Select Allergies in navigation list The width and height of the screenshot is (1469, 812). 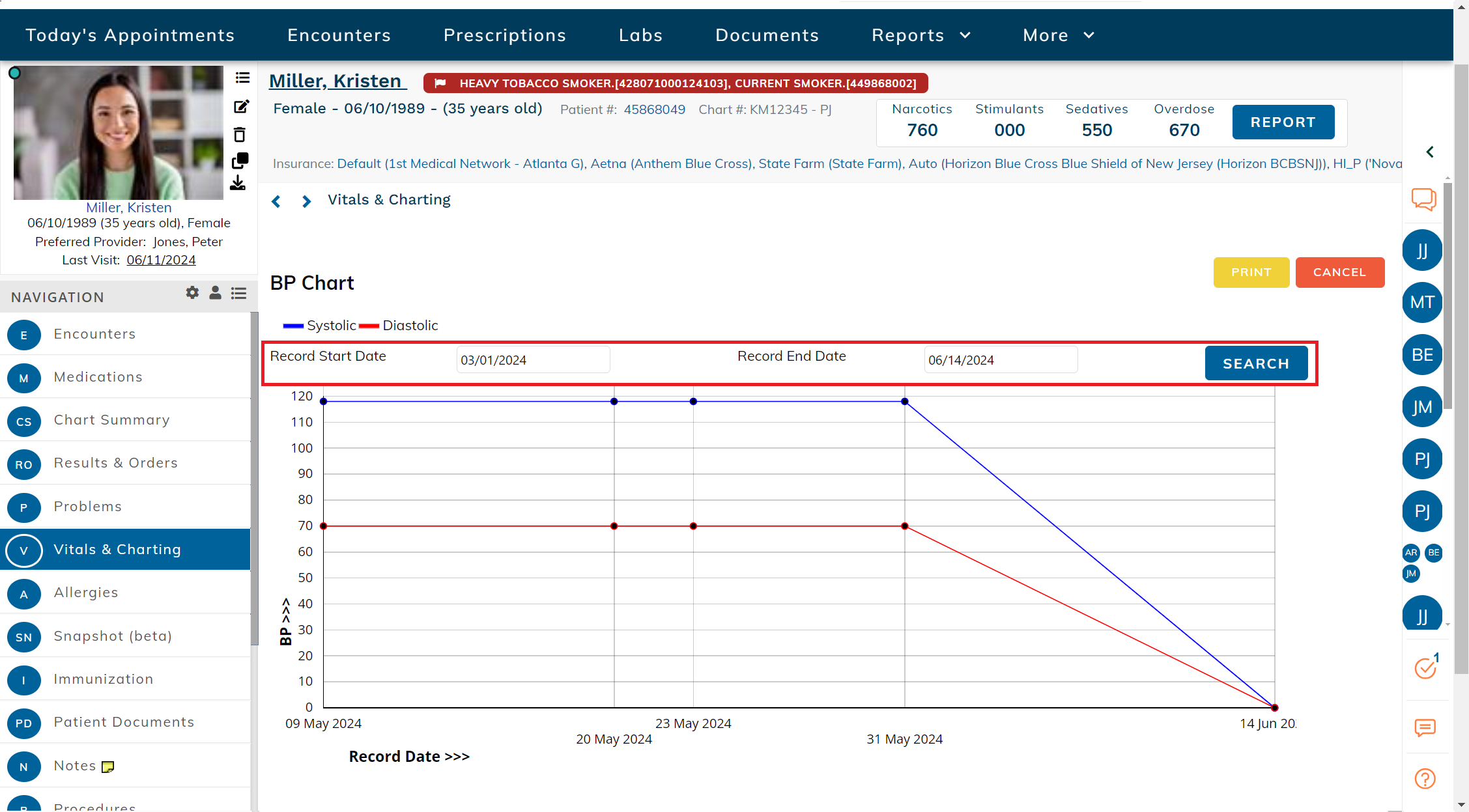click(86, 593)
